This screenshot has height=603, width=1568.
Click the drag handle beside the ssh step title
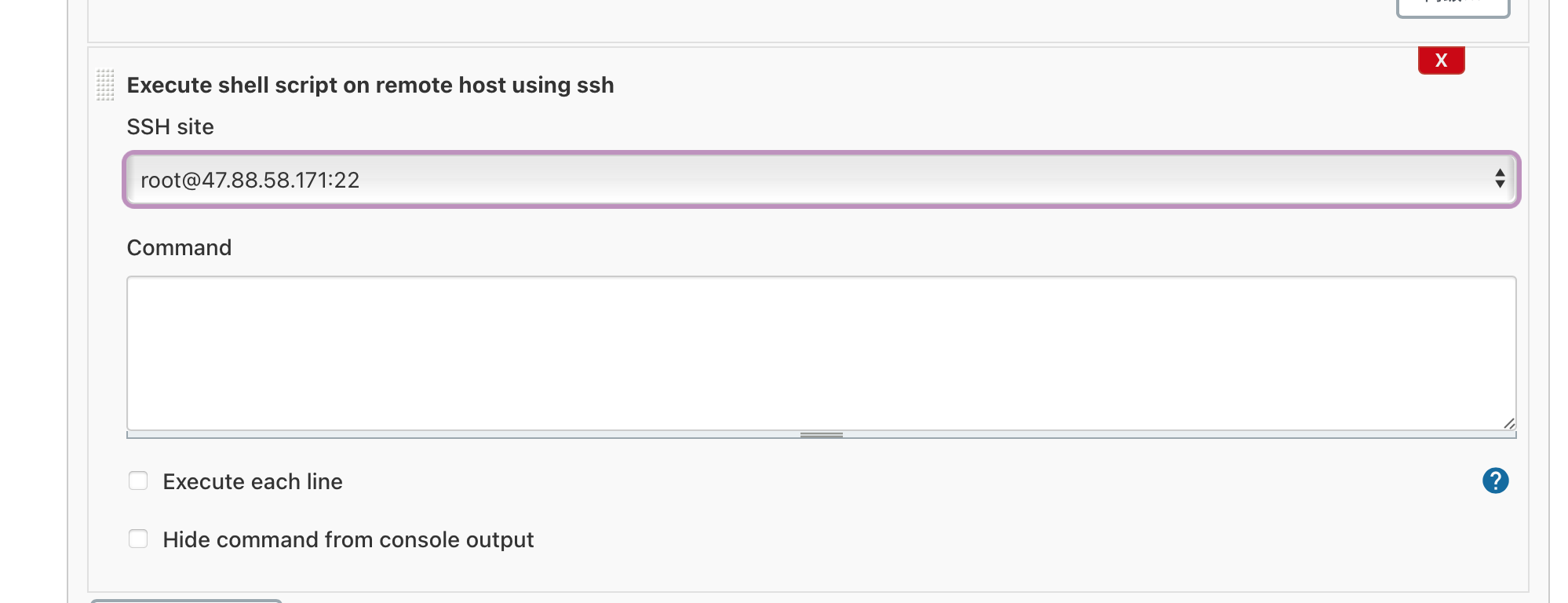tap(105, 85)
